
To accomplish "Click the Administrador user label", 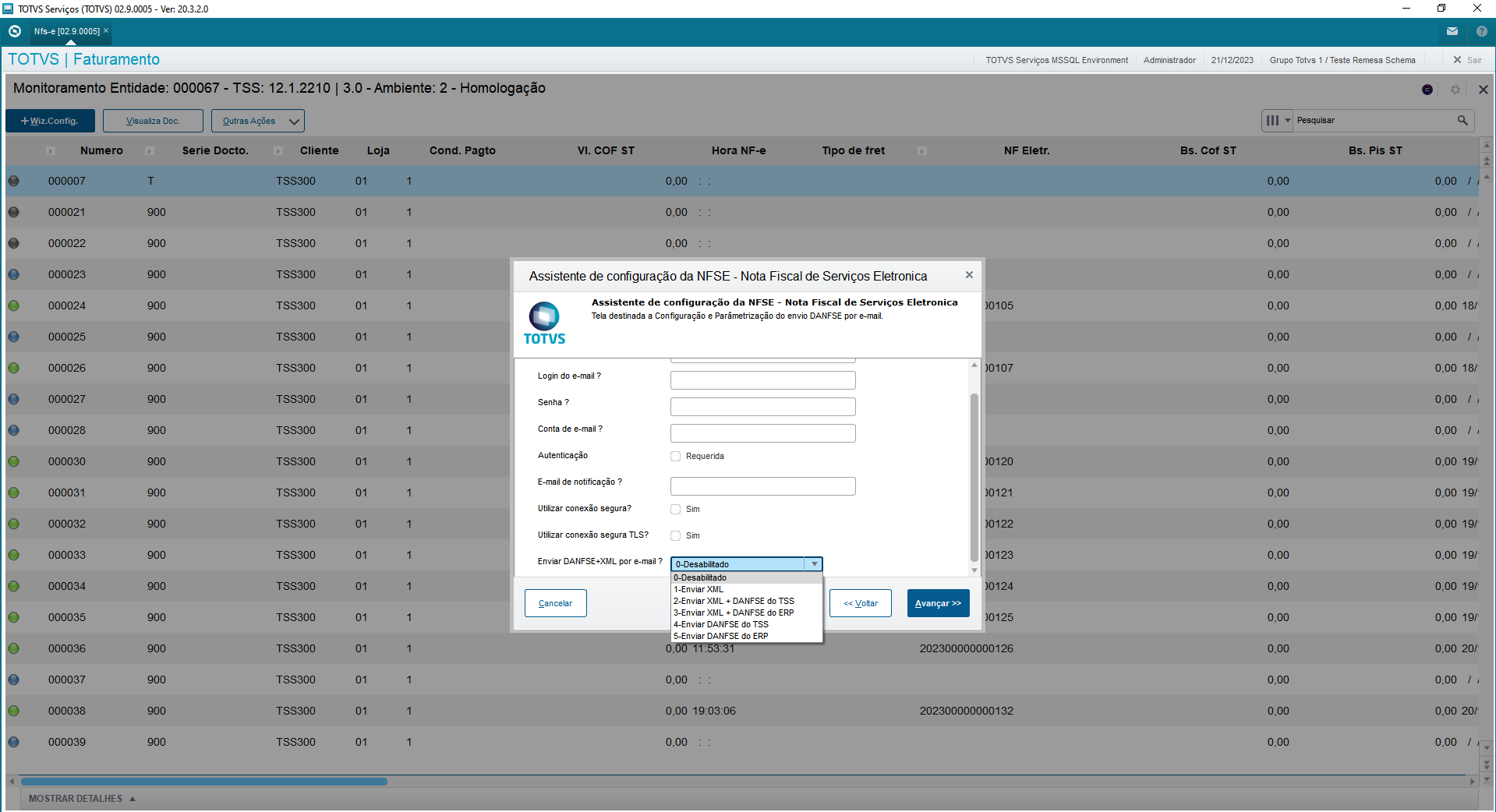I will [x=1169, y=60].
